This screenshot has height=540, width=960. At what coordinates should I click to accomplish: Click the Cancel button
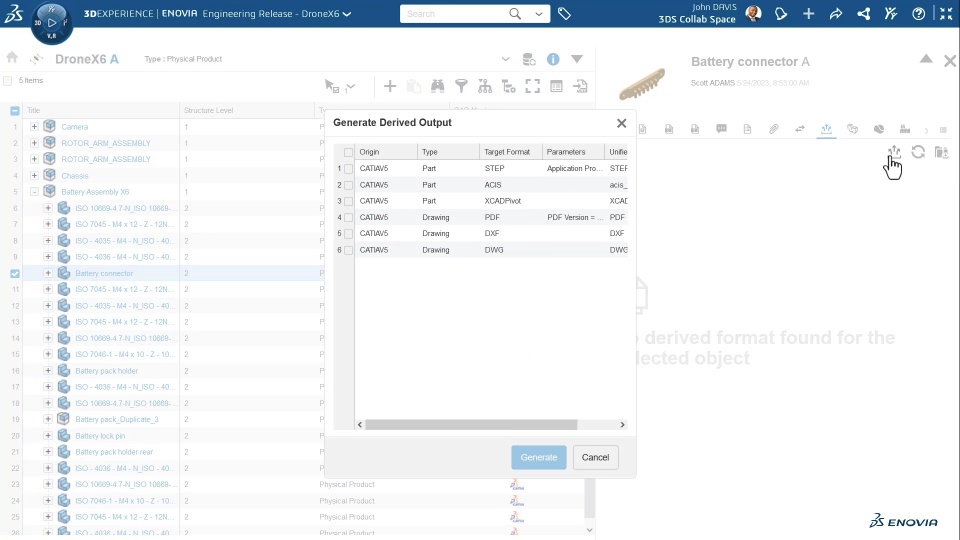[595, 457]
